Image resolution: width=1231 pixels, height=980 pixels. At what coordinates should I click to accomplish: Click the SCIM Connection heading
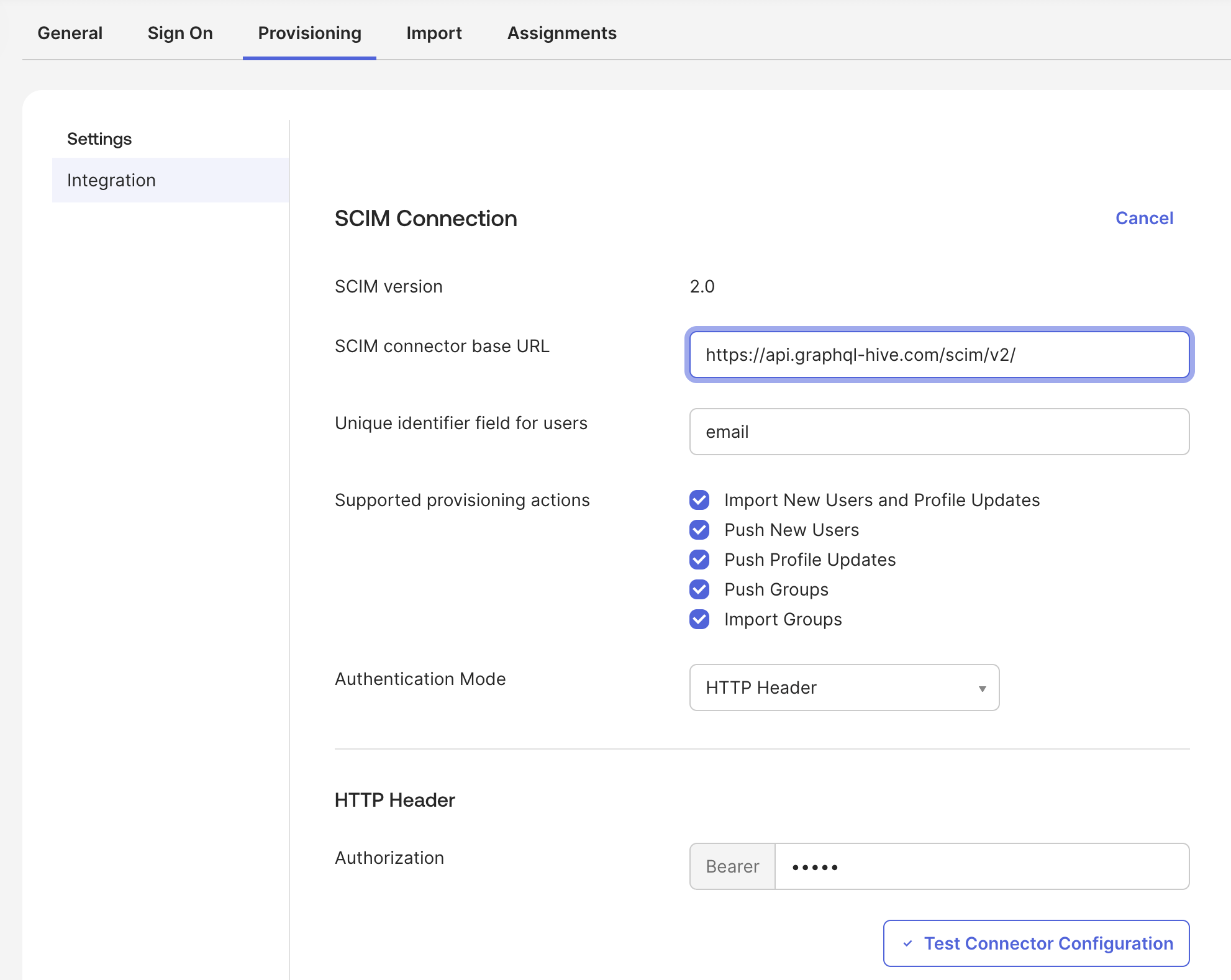tap(425, 219)
